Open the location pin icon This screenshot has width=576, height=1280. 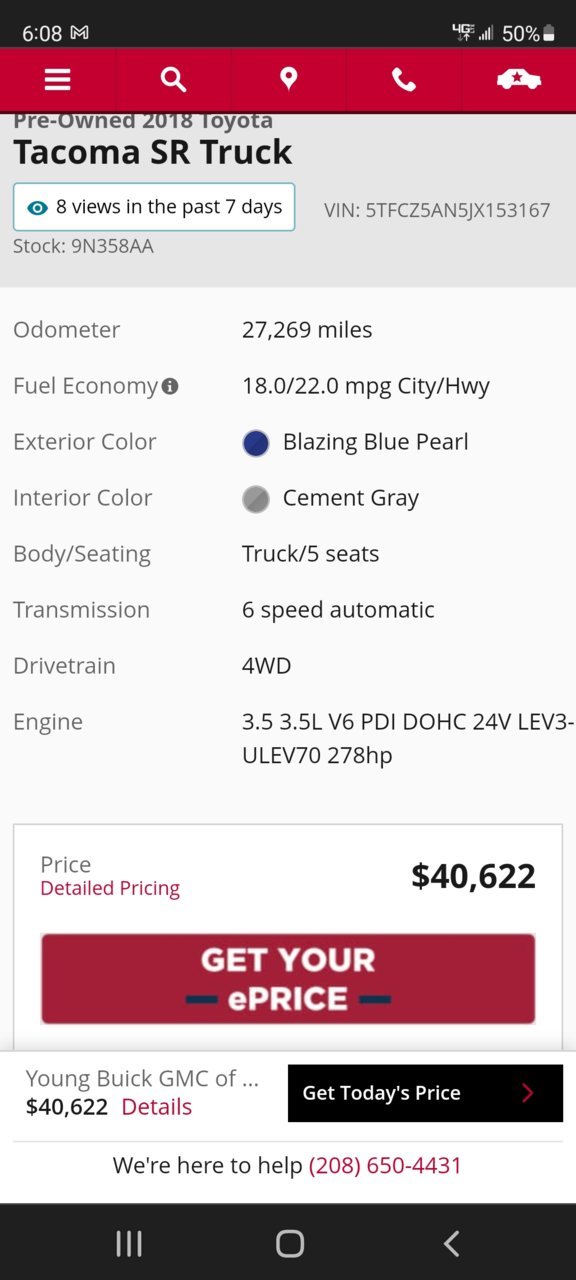pos(289,79)
